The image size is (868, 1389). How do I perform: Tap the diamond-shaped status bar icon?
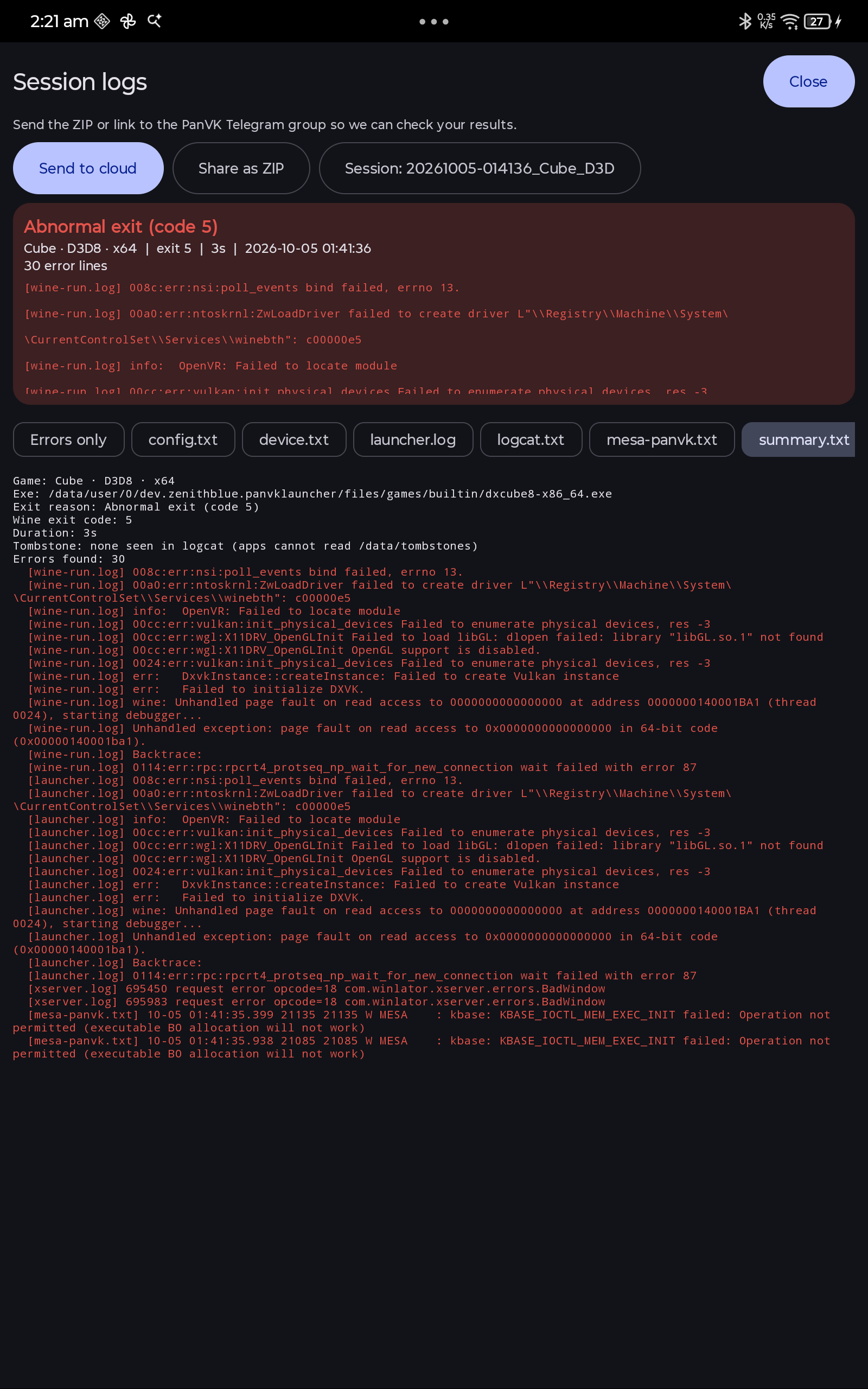pos(102,21)
